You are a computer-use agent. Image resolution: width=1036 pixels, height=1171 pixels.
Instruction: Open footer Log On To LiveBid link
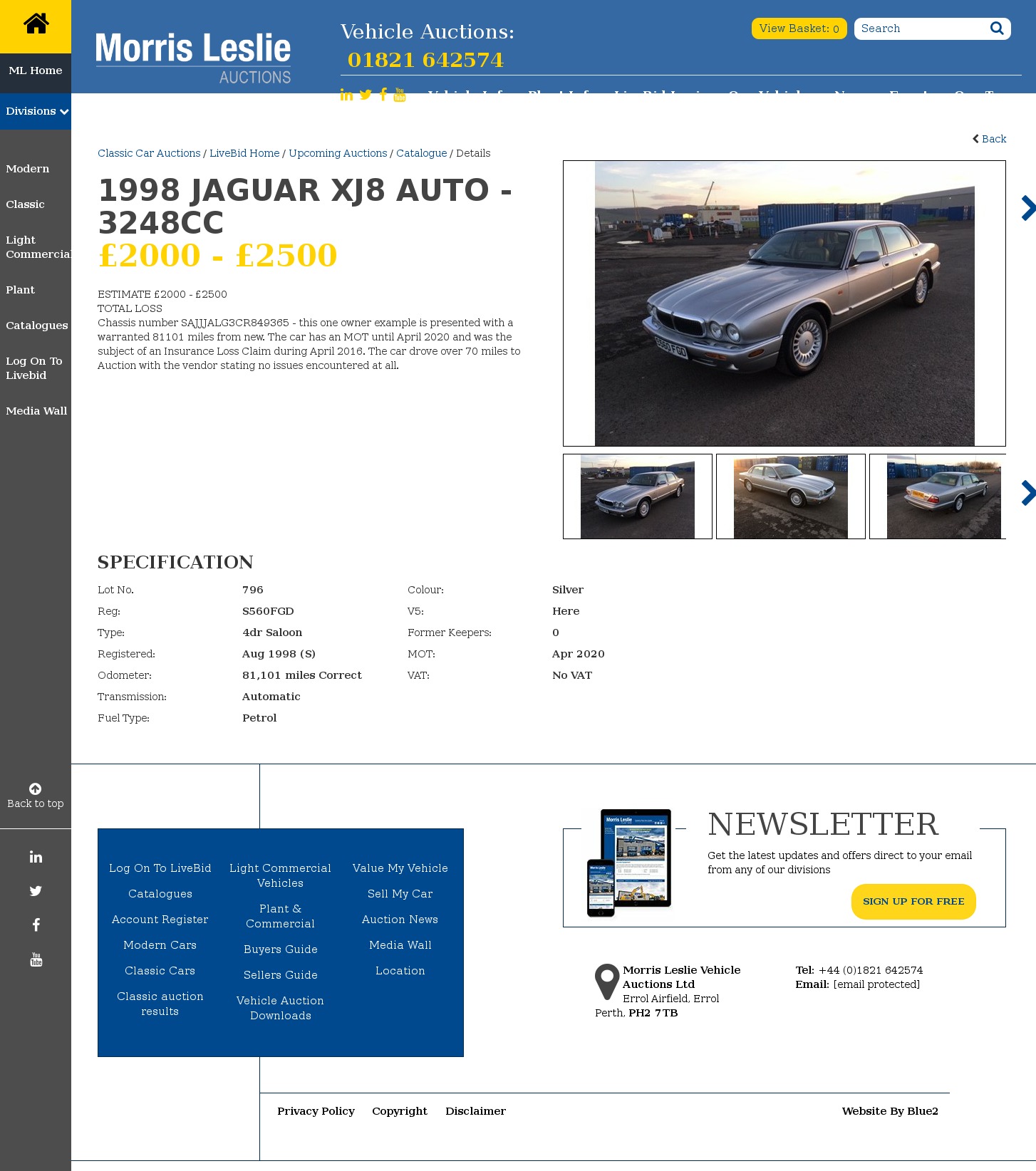pyautogui.click(x=160, y=868)
